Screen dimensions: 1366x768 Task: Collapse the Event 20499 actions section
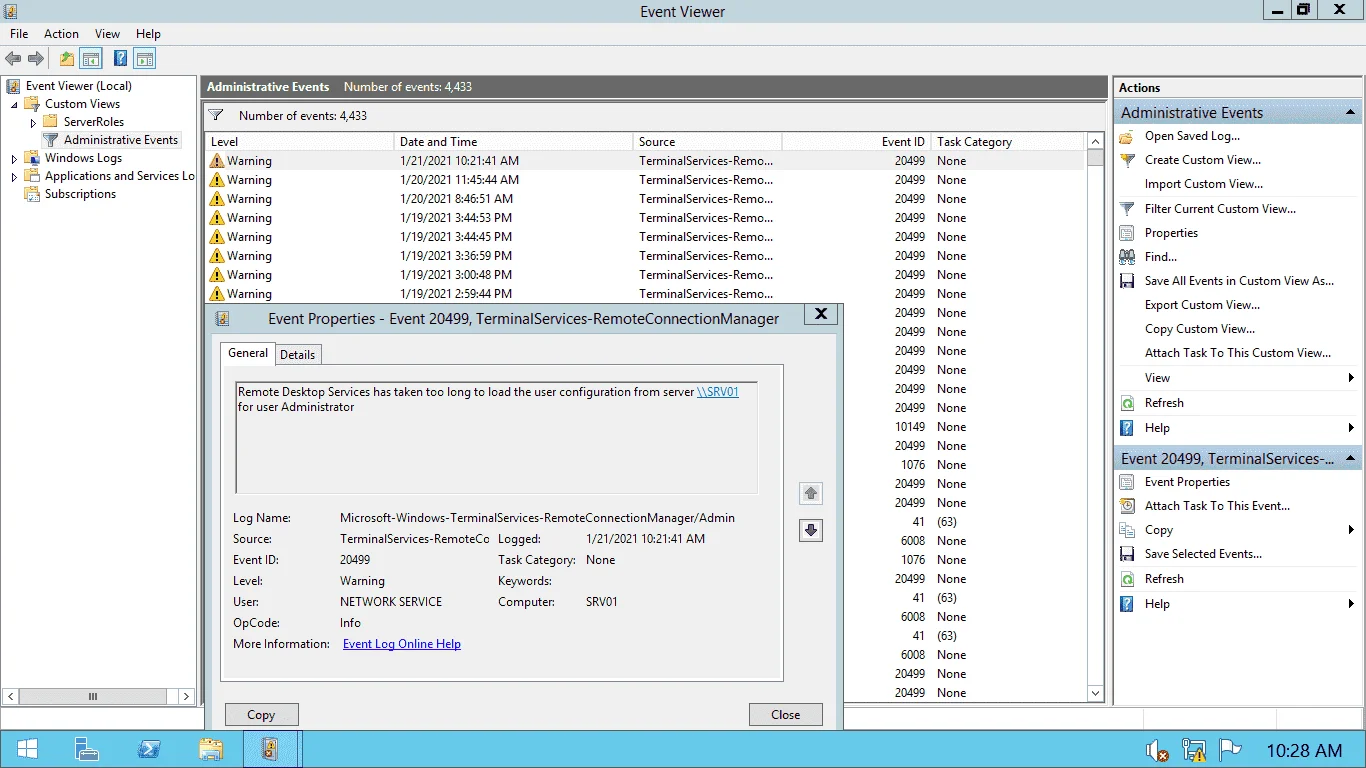coord(1351,459)
